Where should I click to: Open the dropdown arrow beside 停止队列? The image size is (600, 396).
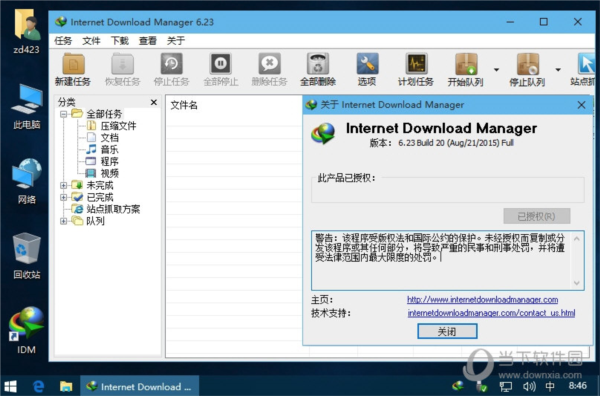pyautogui.click(x=558, y=70)
